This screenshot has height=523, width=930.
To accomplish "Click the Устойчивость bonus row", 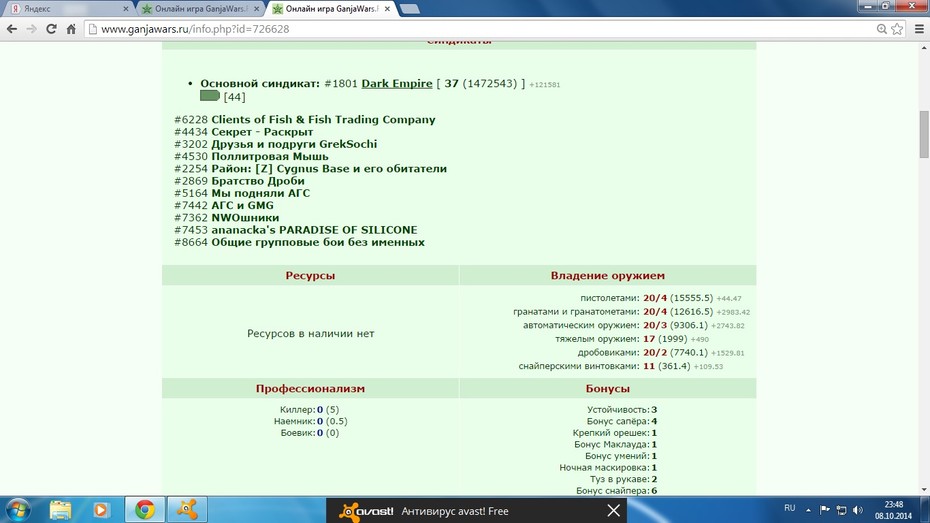I will (x=622, y=410).
